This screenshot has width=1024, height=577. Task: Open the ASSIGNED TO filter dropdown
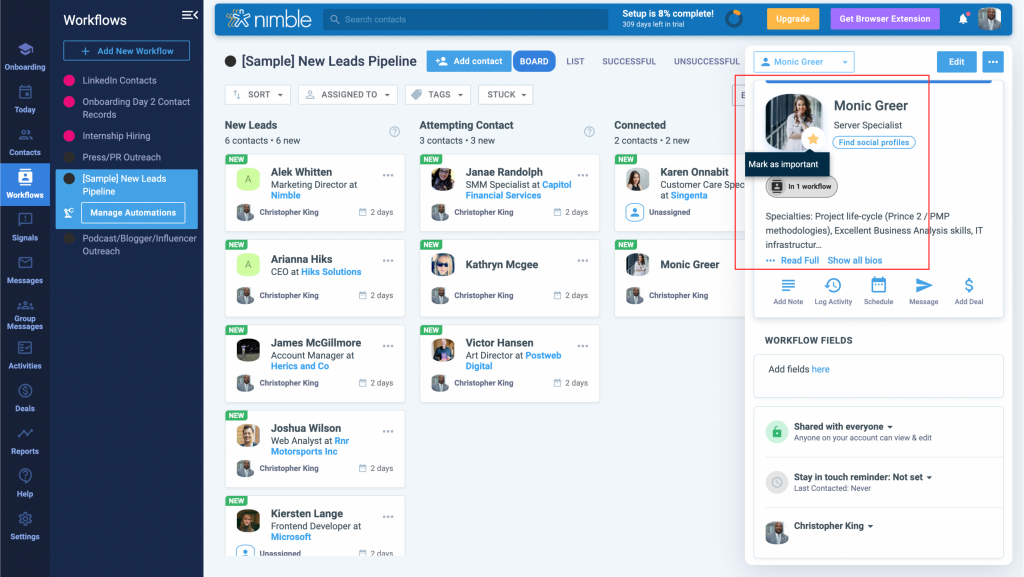point(349,95)
